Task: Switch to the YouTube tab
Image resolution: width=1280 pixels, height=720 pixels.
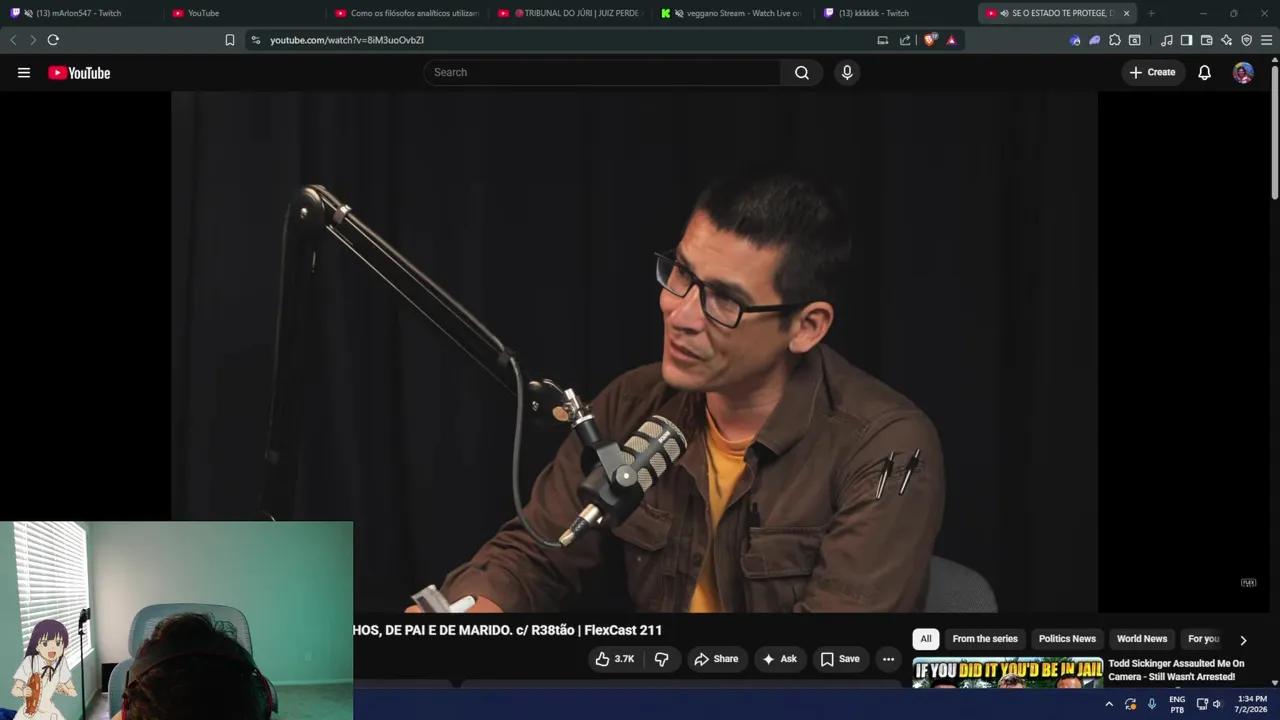Action: click(x=245, y=13)
